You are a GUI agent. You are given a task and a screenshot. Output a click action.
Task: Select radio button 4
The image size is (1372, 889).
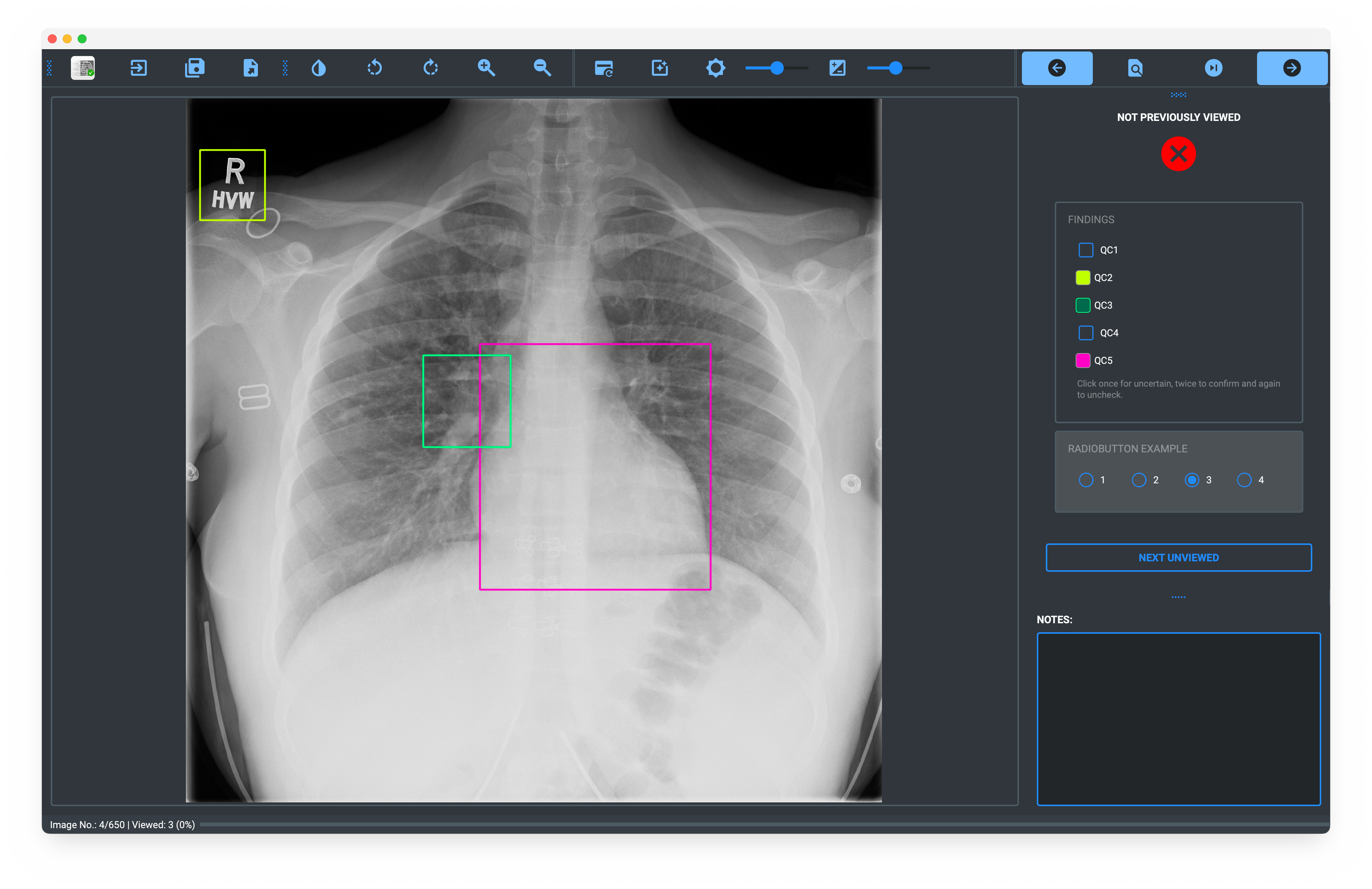[x=1244, y=480]
